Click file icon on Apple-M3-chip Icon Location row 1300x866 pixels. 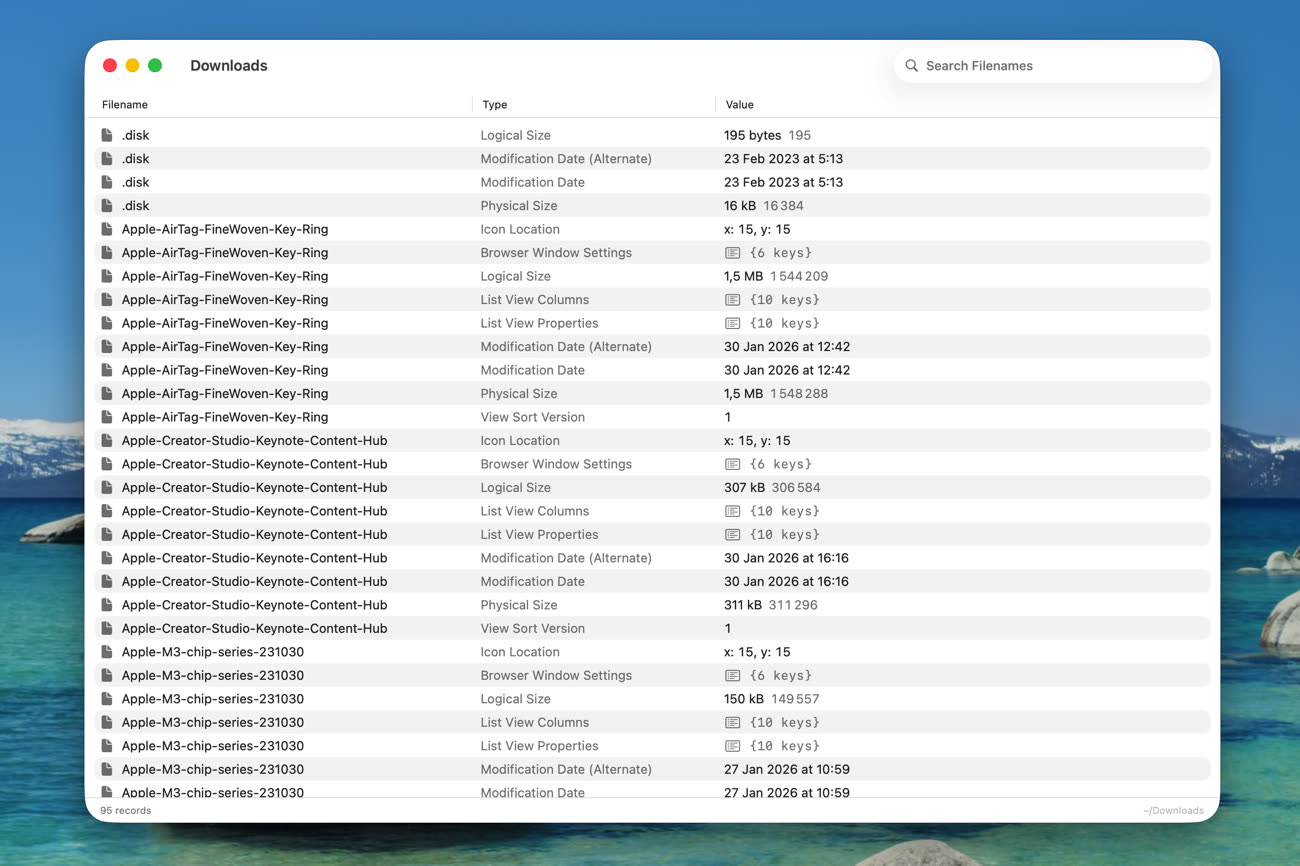click(x=107, y=652)
